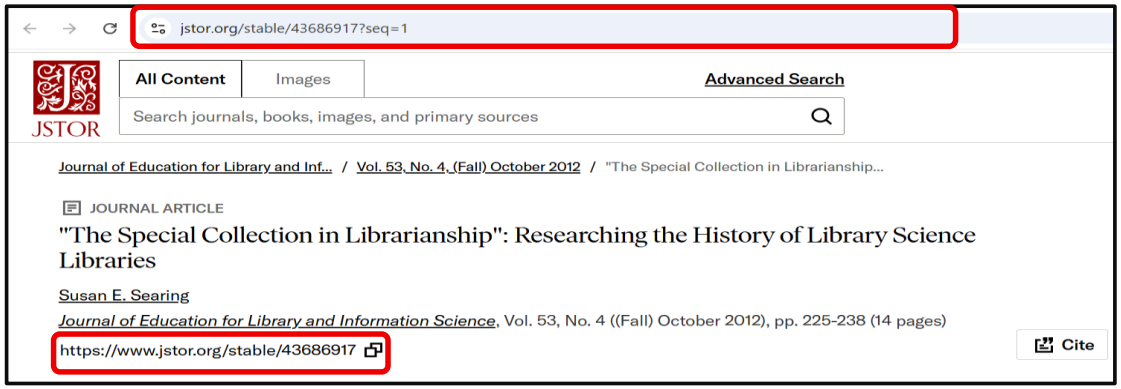Click the Cite button
This screenshot has width=1121, height=389.
tap(1062, 345)
